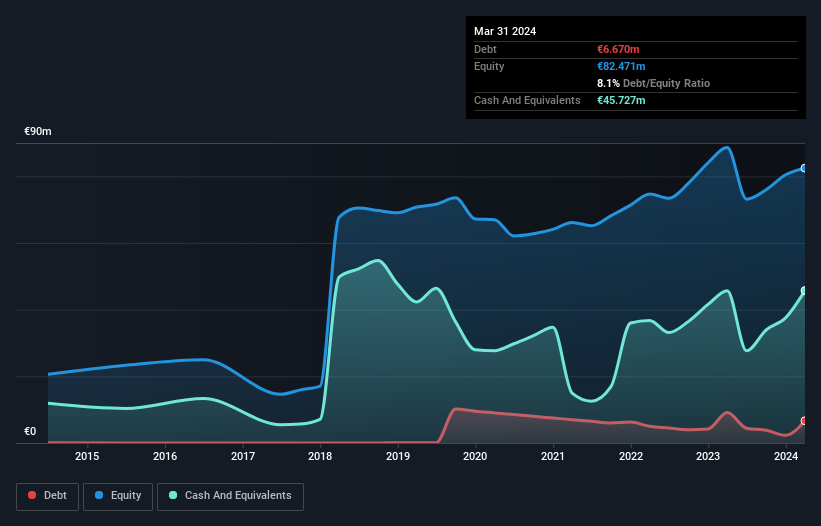This screenshot has height=526, width=821.
Task: Click the 2015 x-axis label
Action: point(87,456)
